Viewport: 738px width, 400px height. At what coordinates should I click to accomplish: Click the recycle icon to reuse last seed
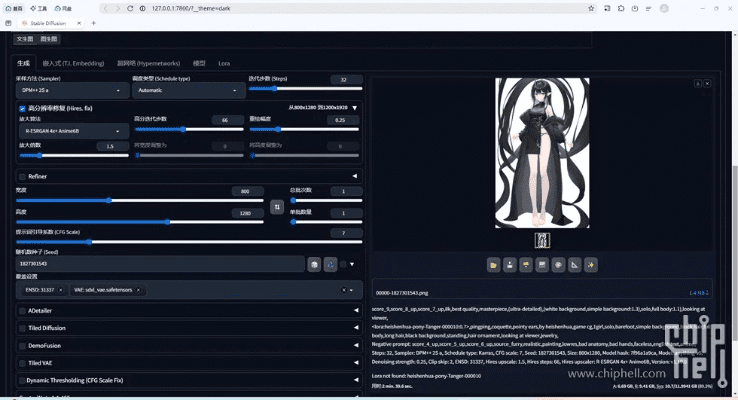click(x=329, y=264)
